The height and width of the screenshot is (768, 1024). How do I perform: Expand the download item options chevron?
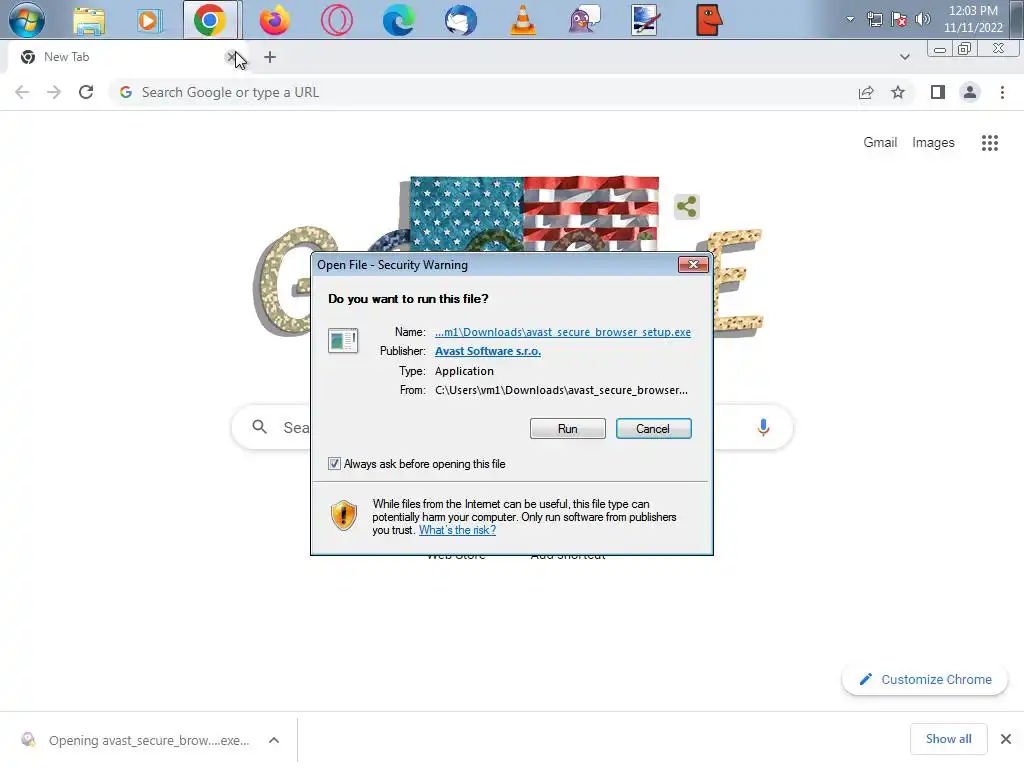pyautogui.click(x=274, y=740)
